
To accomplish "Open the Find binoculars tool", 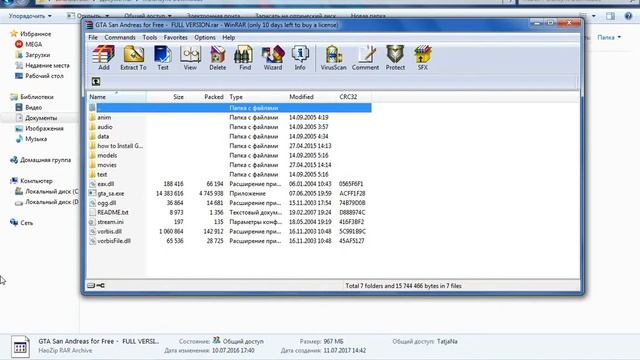I will [x=245, y=58].
